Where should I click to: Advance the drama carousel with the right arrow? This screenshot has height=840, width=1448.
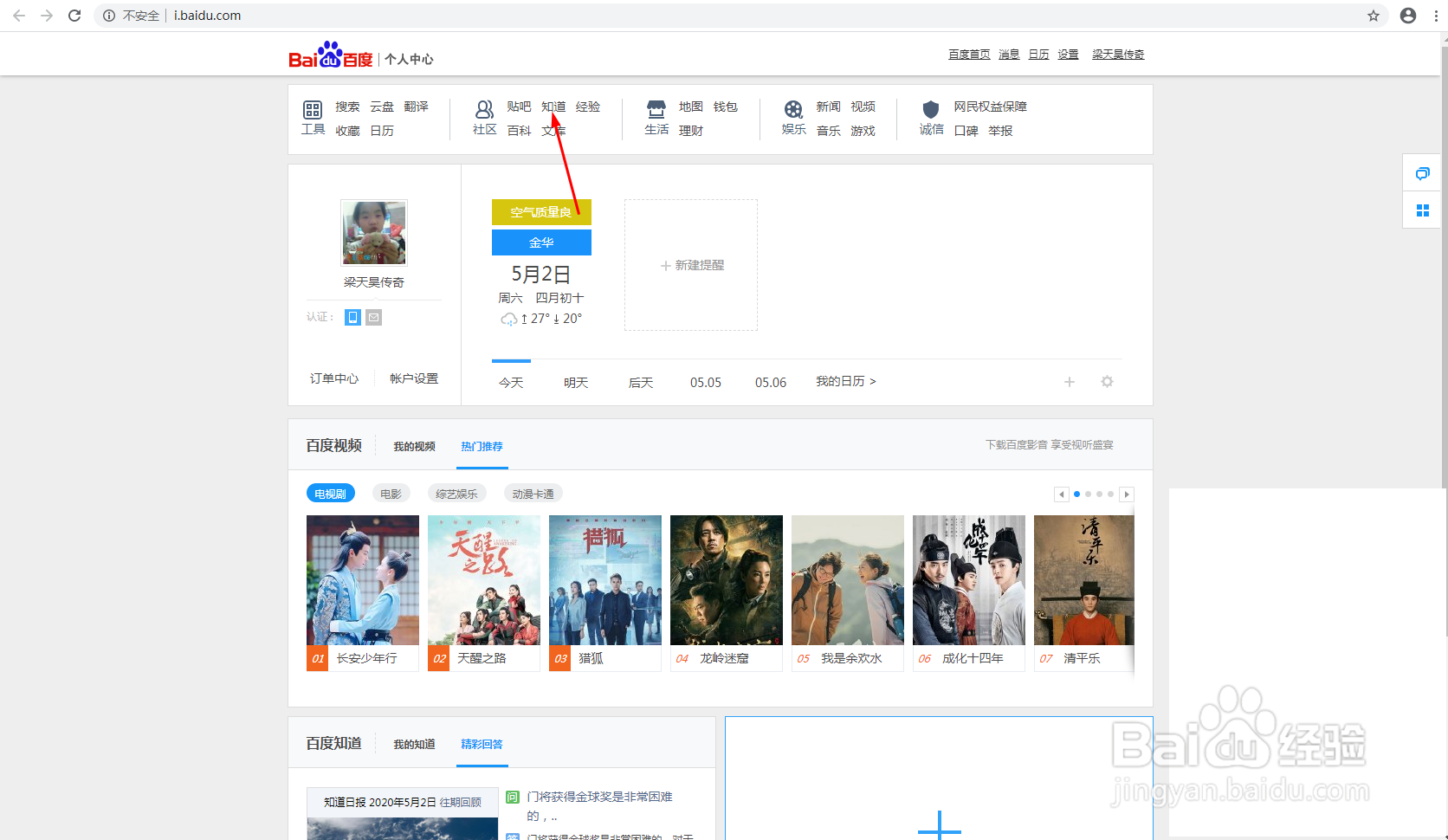[x=1127, y=494]
